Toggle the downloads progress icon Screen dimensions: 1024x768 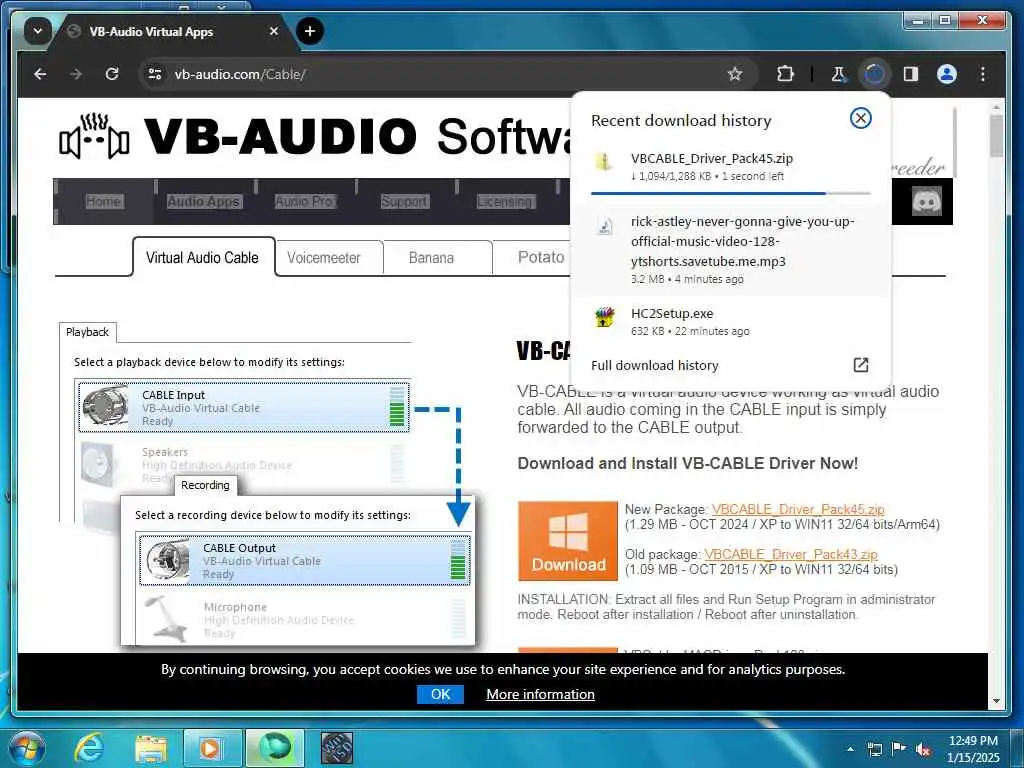click(x=874, y=74)
